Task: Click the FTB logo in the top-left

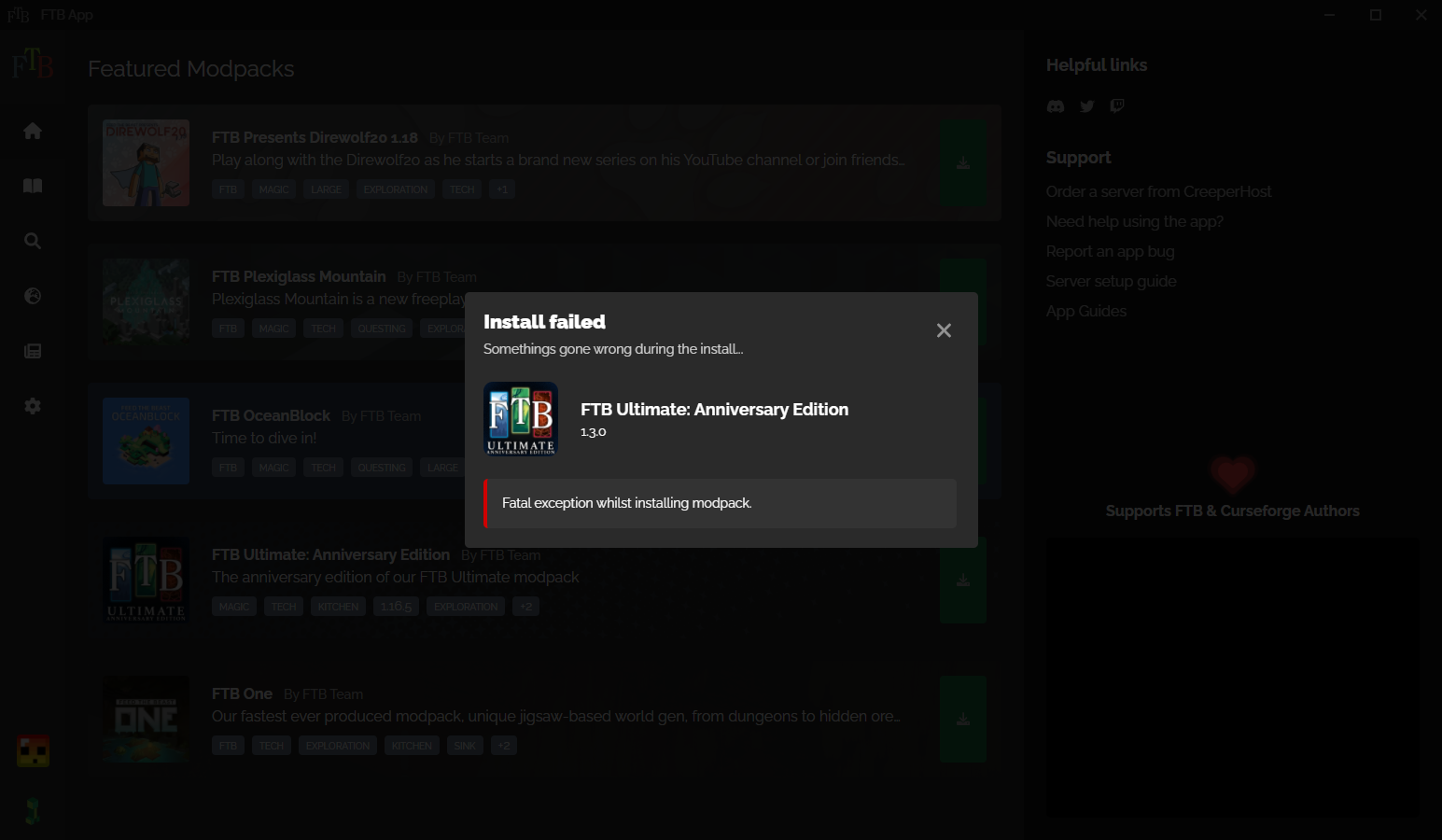Action: [x=33, y=64]
